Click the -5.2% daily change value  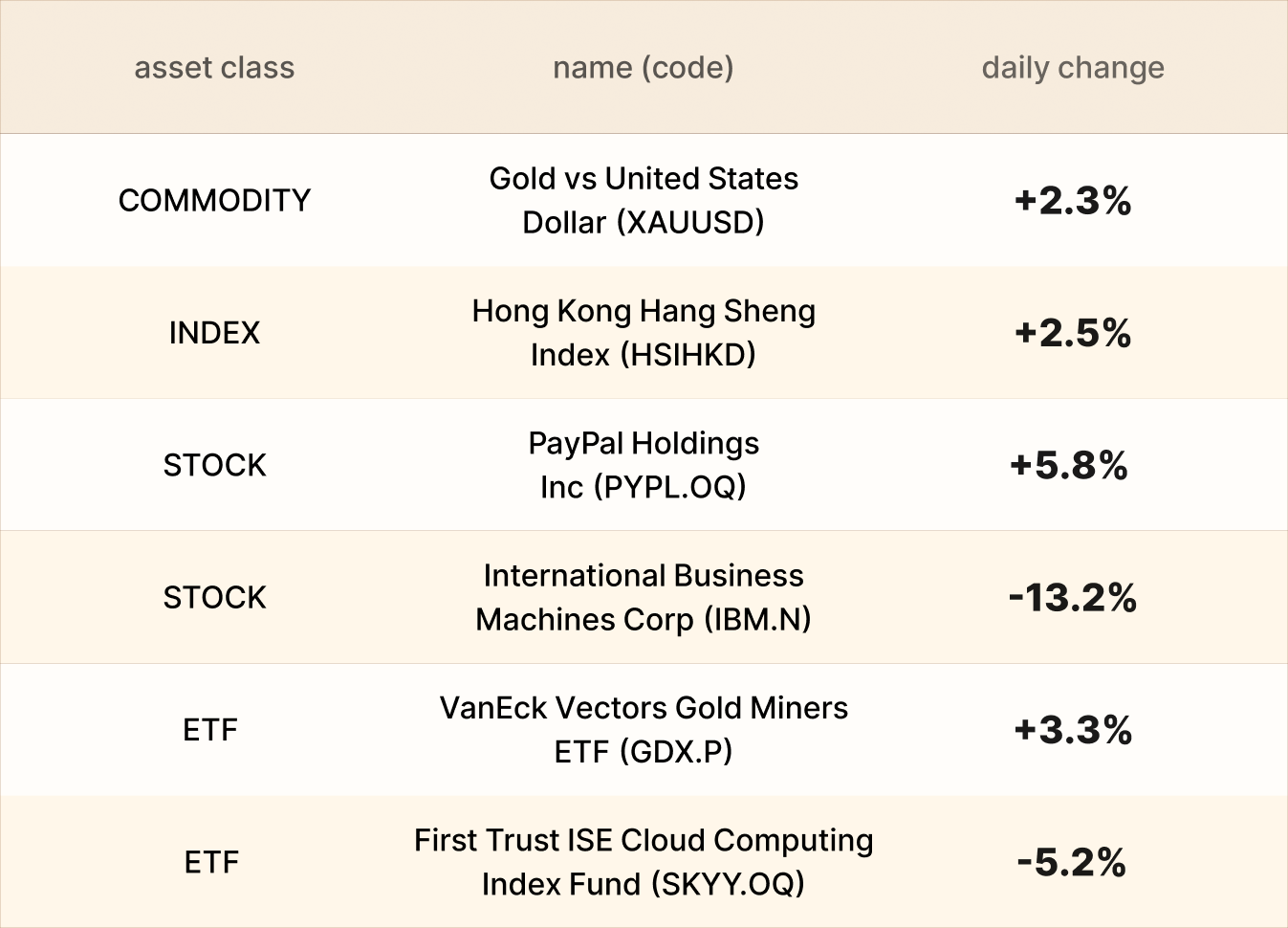click(1071, 862)
